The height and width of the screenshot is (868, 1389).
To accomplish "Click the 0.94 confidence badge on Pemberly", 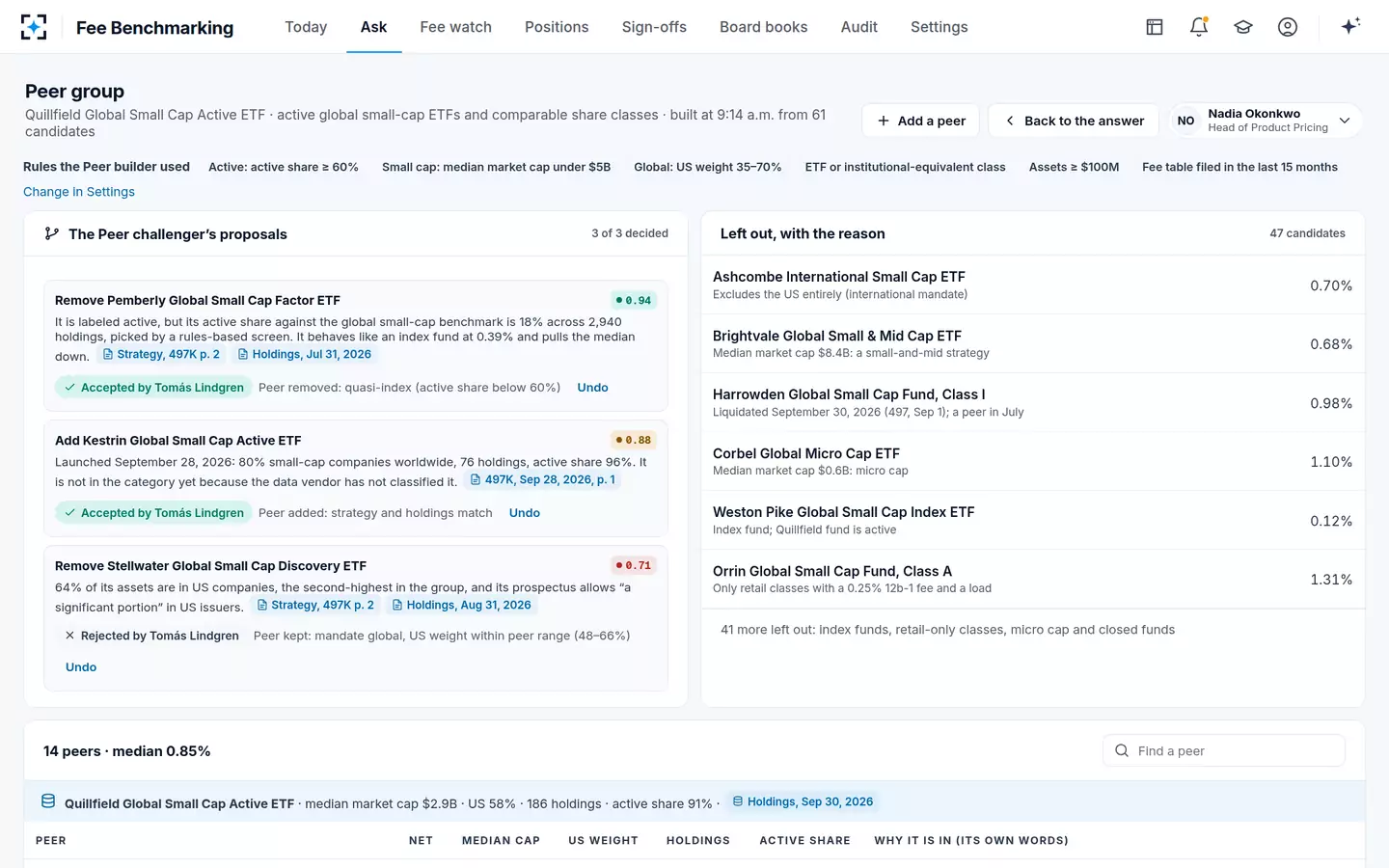I will click(634, 300).
